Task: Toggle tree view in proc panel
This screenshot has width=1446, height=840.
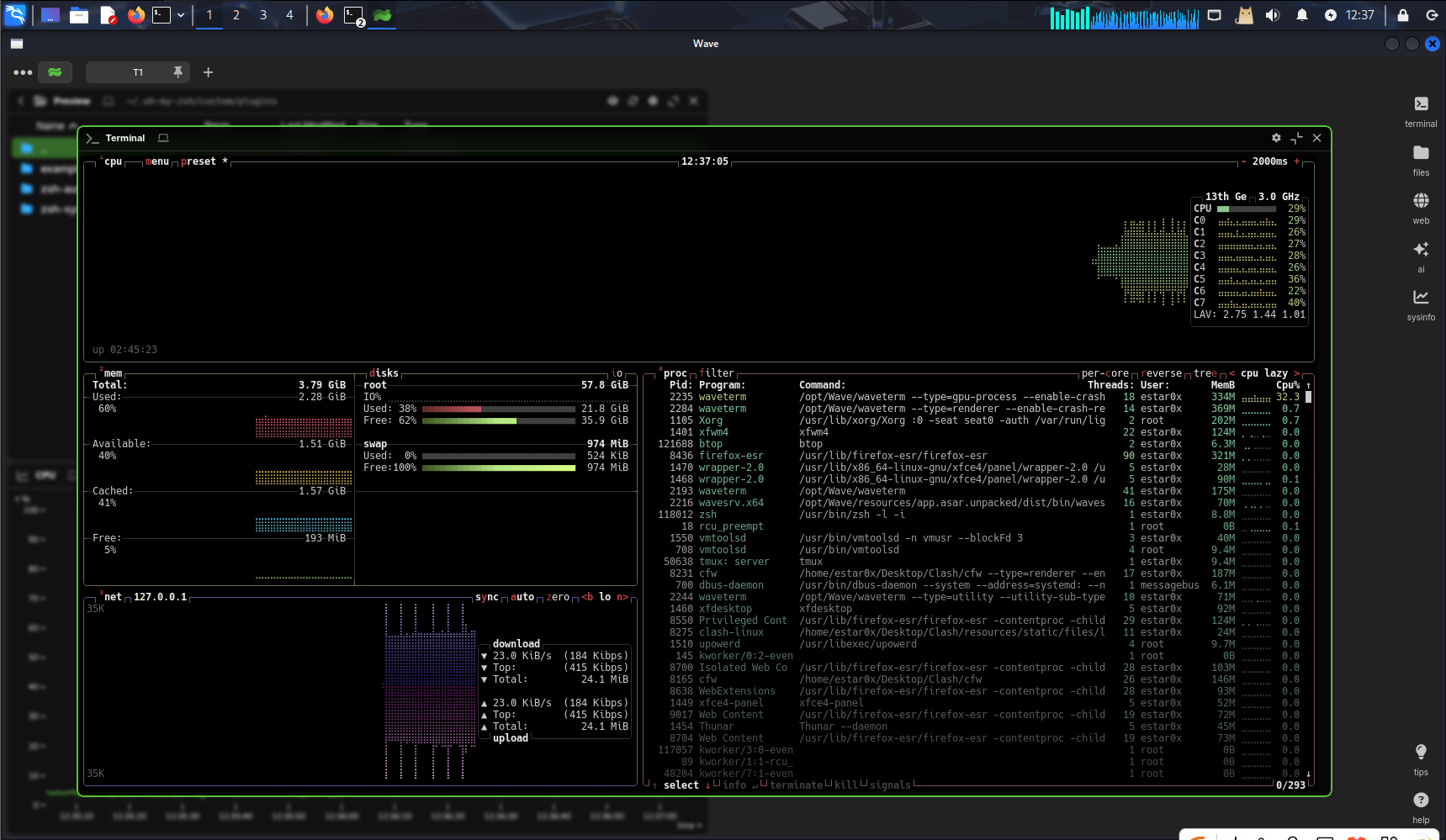Action: pyautogui.click(x=1205, y=373)
